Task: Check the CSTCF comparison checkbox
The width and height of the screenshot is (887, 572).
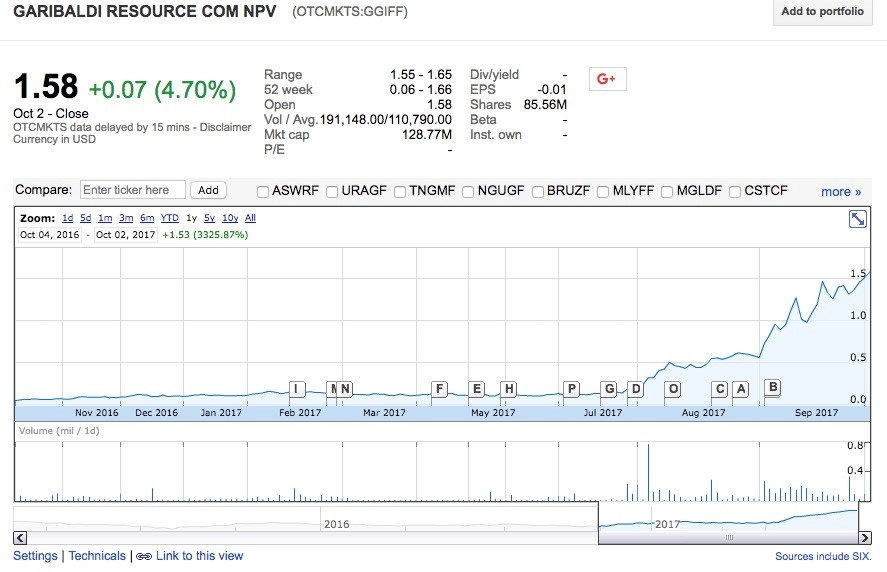Action: pyautogui.click(x=736, y=191)
